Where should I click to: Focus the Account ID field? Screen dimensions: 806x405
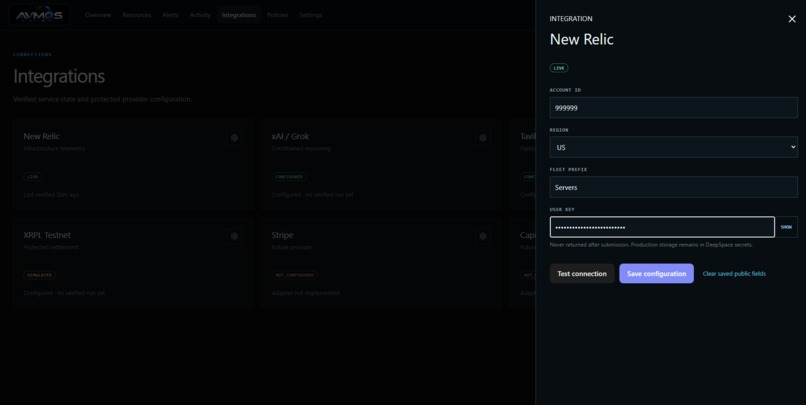click(673, 108)
